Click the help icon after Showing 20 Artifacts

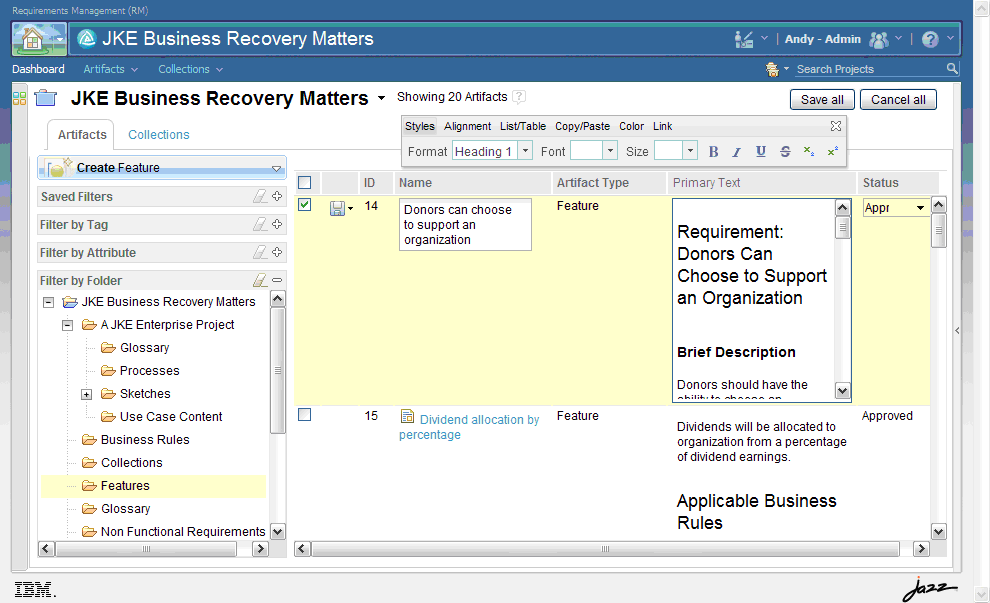tap(519, 97)
